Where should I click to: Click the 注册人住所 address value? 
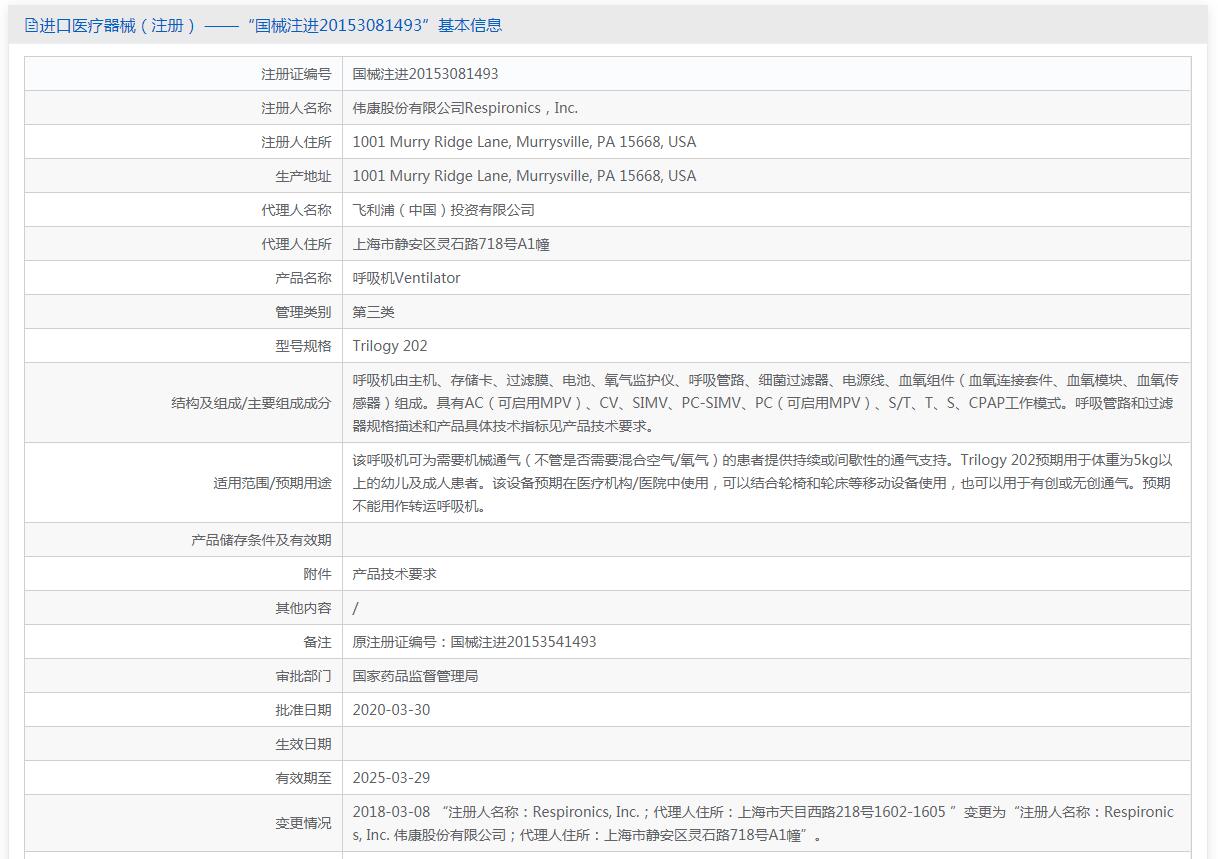tap(524, 142)
